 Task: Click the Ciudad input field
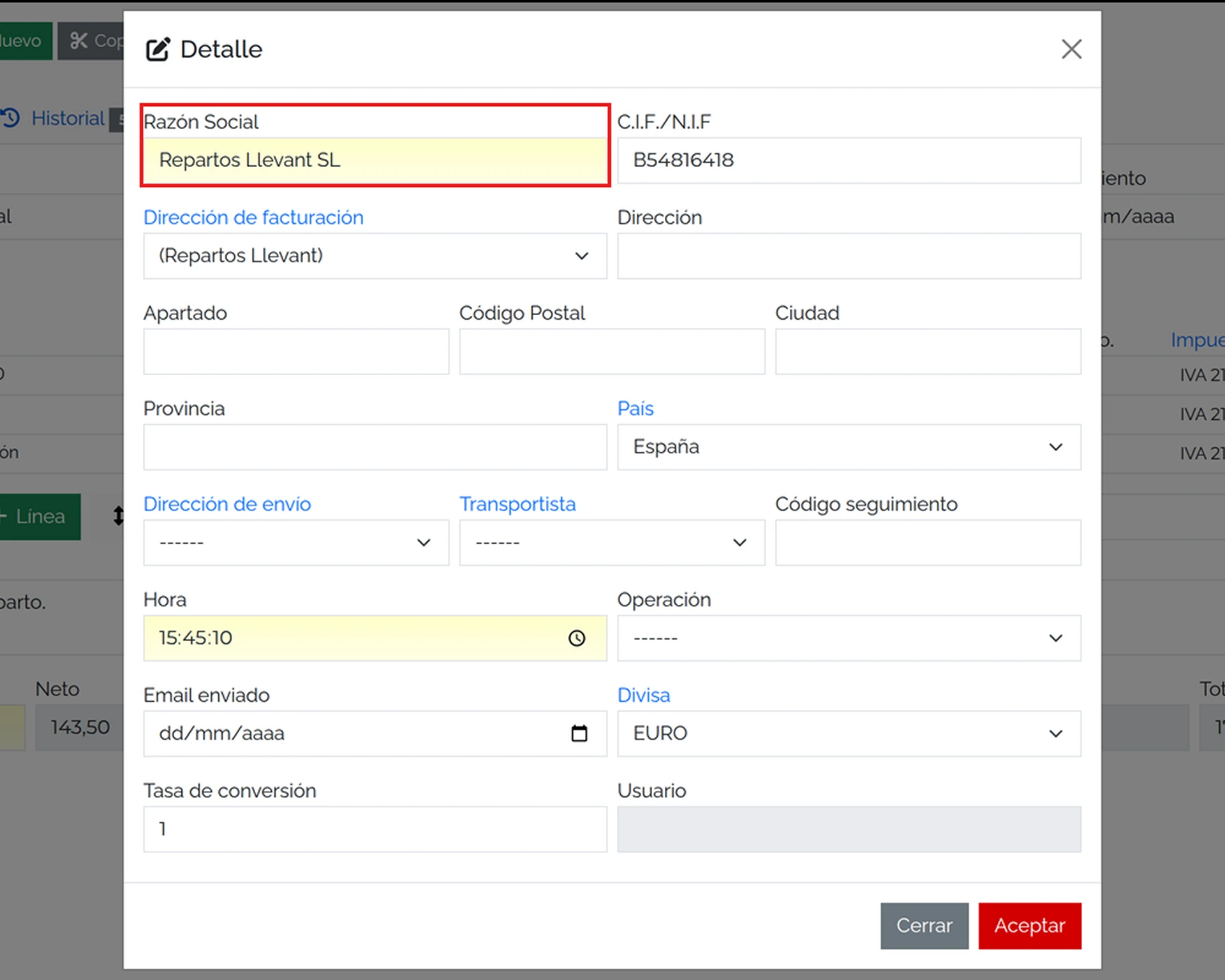pyautogui.click(x=928, y=352)
